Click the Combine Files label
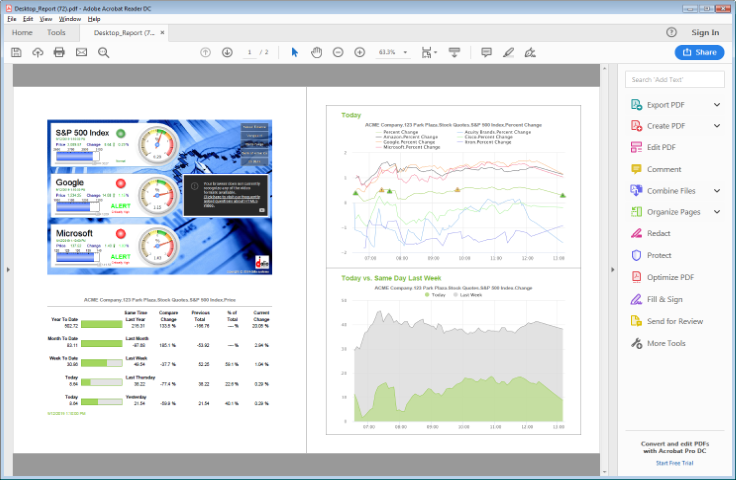This screenshot has width=736, height=480. [671, 190]
